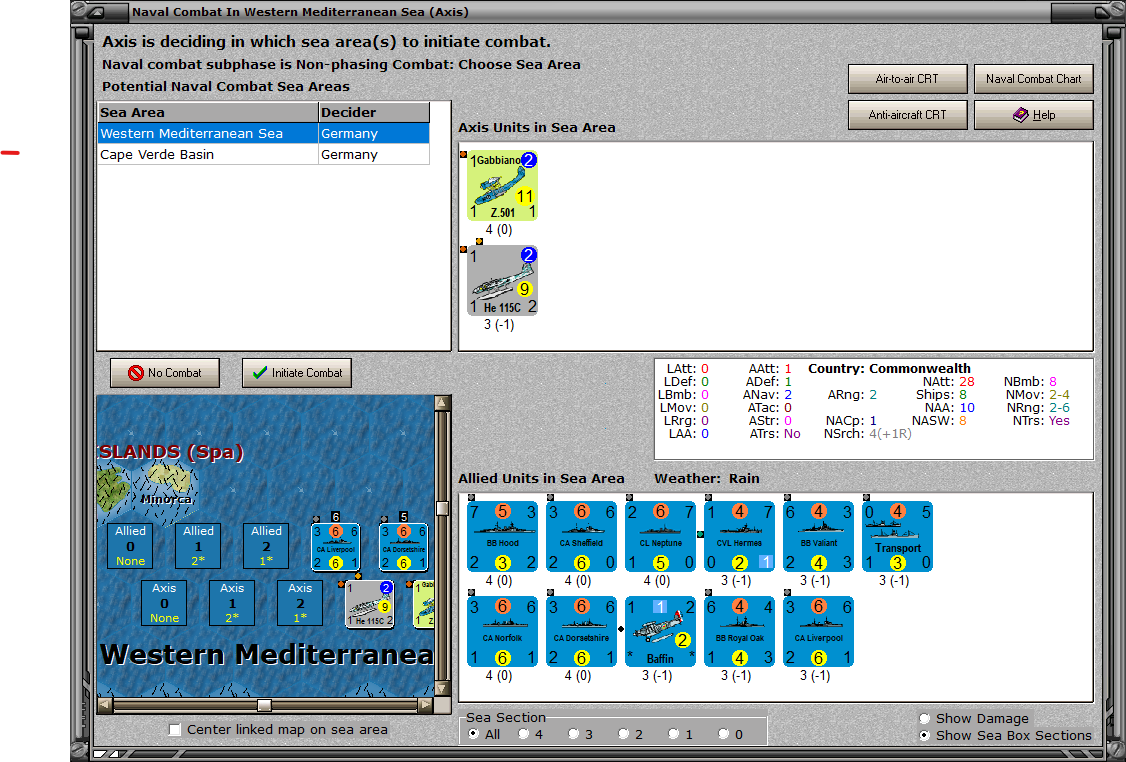
Task: Select the CA Sheffield cruiser counter
Action: [582, 536]
